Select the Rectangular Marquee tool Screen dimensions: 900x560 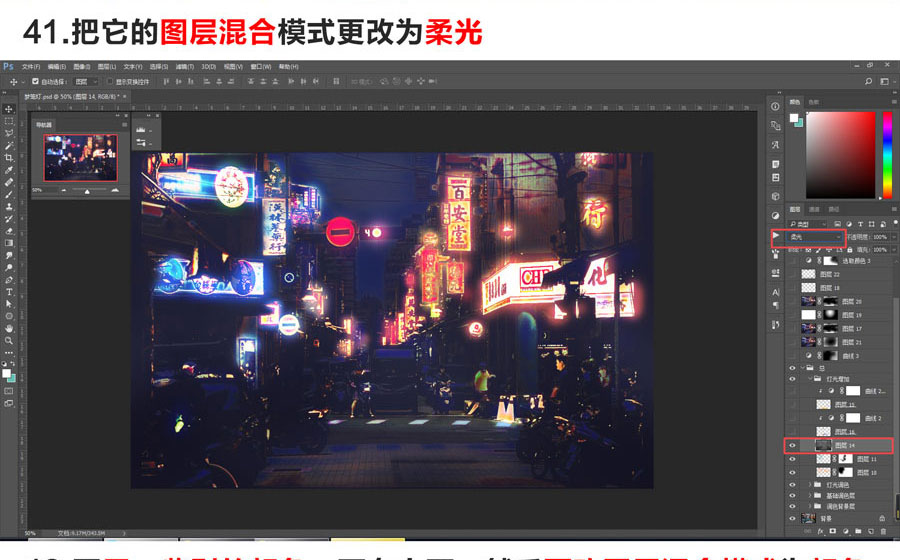pyautogui.click(x=9, y=121)
